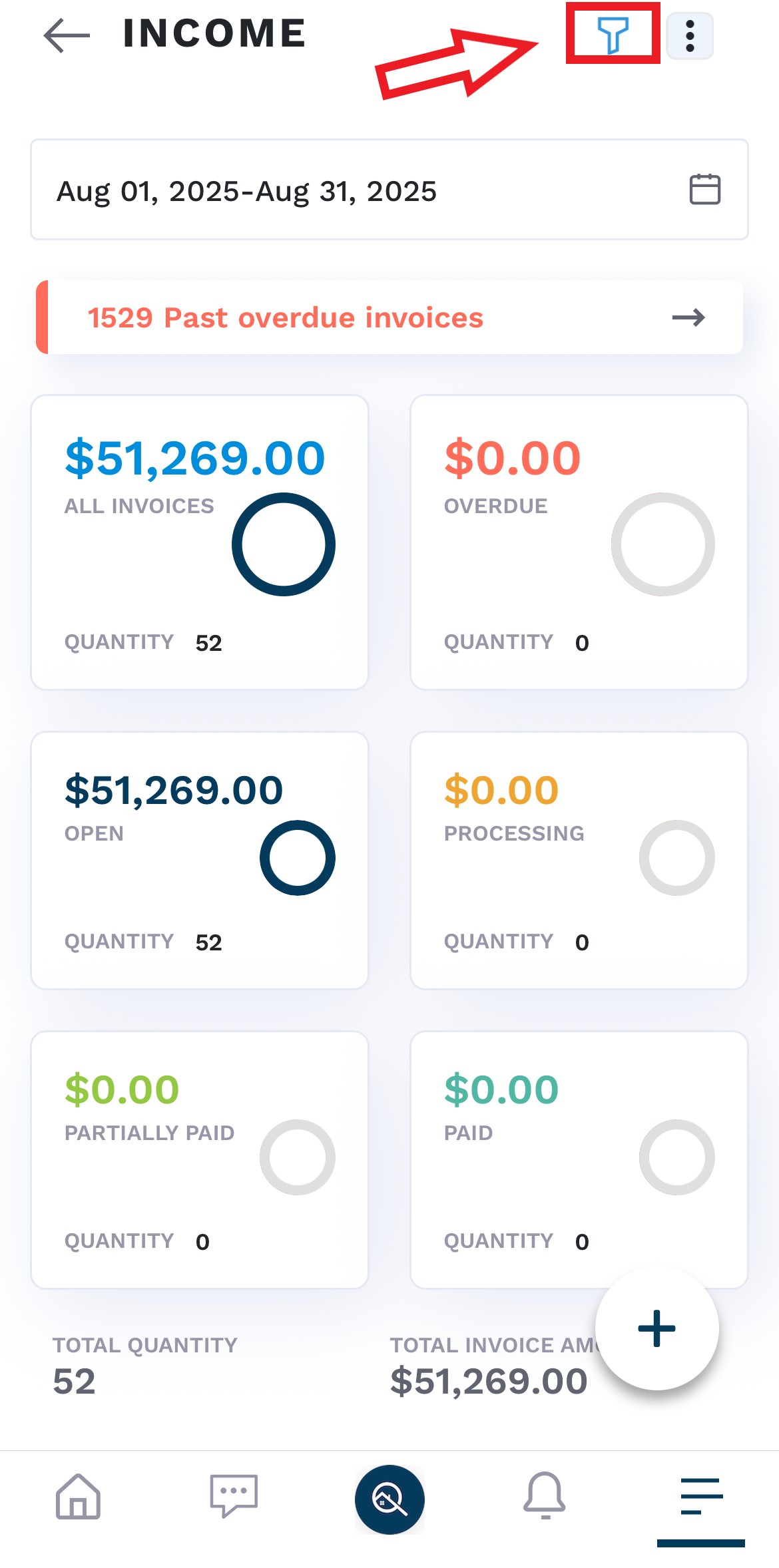Screen dimensions: 779x1568
Task: Open the three-dot more options menu
Action: point(690,36)
